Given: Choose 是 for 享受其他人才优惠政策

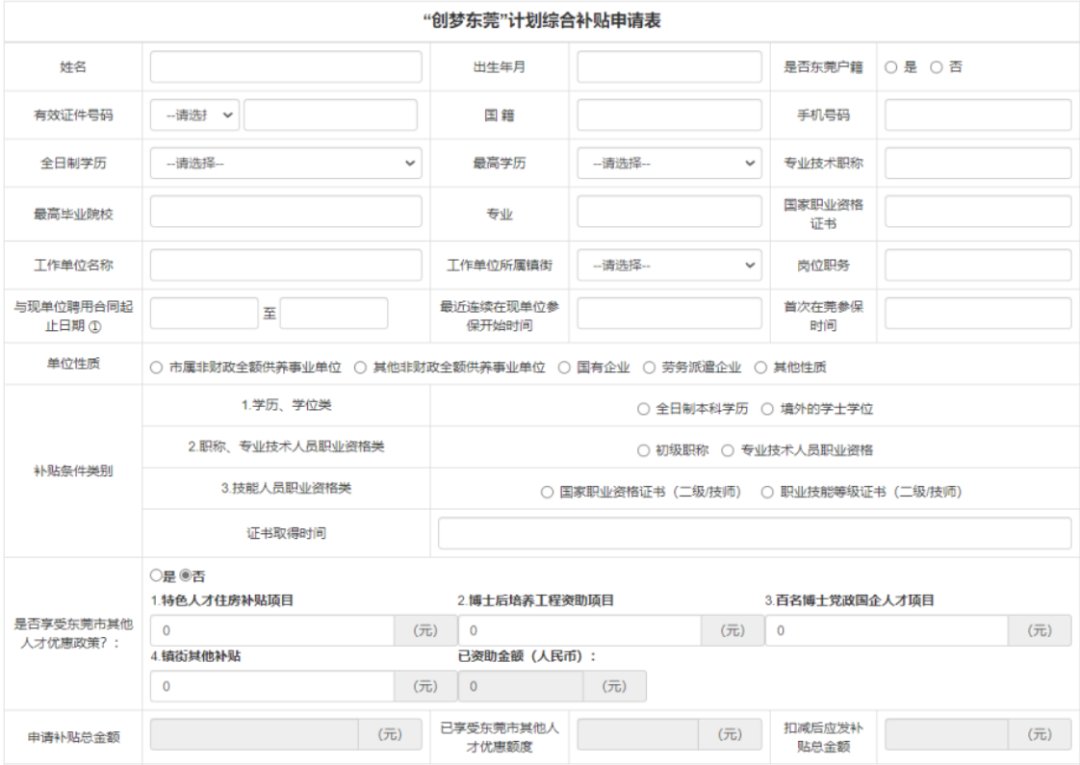Looking at the screenshot, I should click(155, 576).
